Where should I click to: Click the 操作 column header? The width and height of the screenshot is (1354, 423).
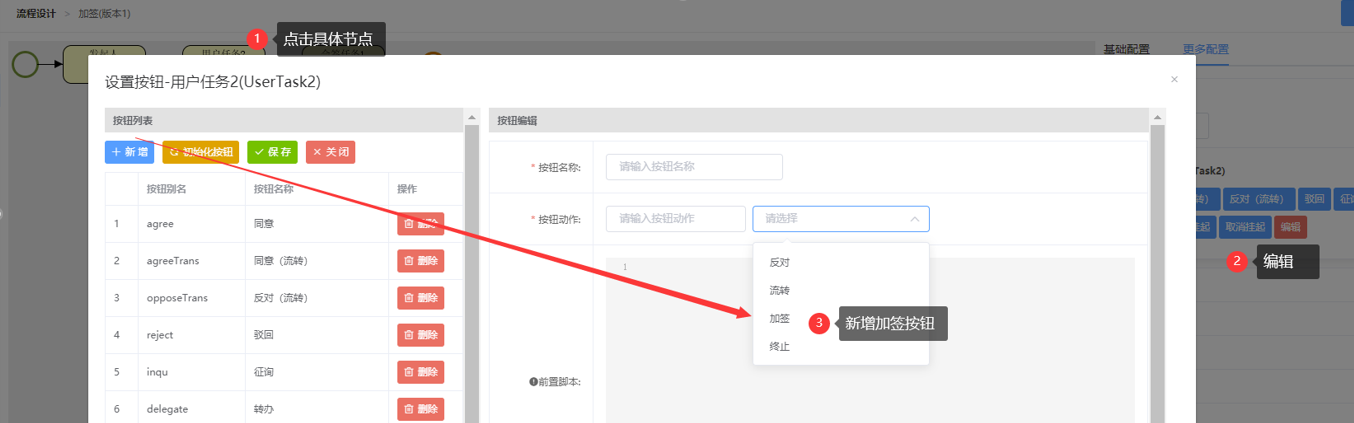pos(425,189)
